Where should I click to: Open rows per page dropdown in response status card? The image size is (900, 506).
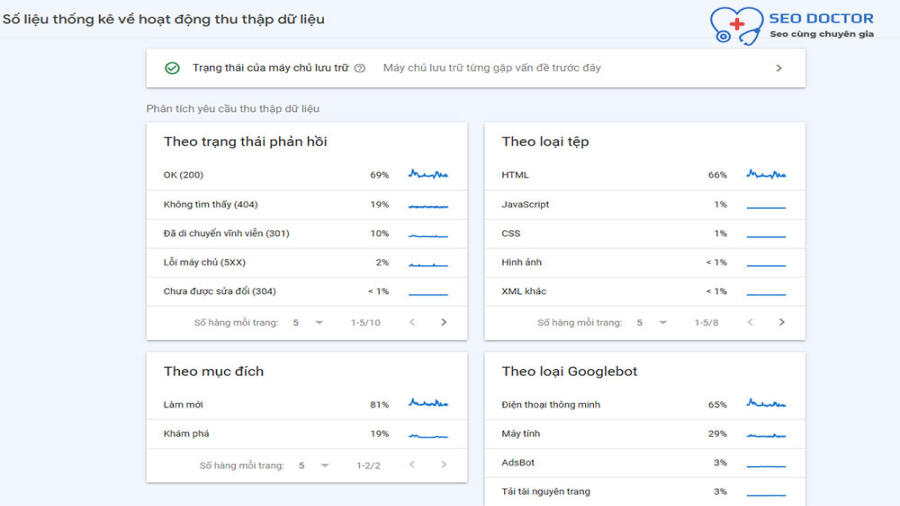[308, 322]
